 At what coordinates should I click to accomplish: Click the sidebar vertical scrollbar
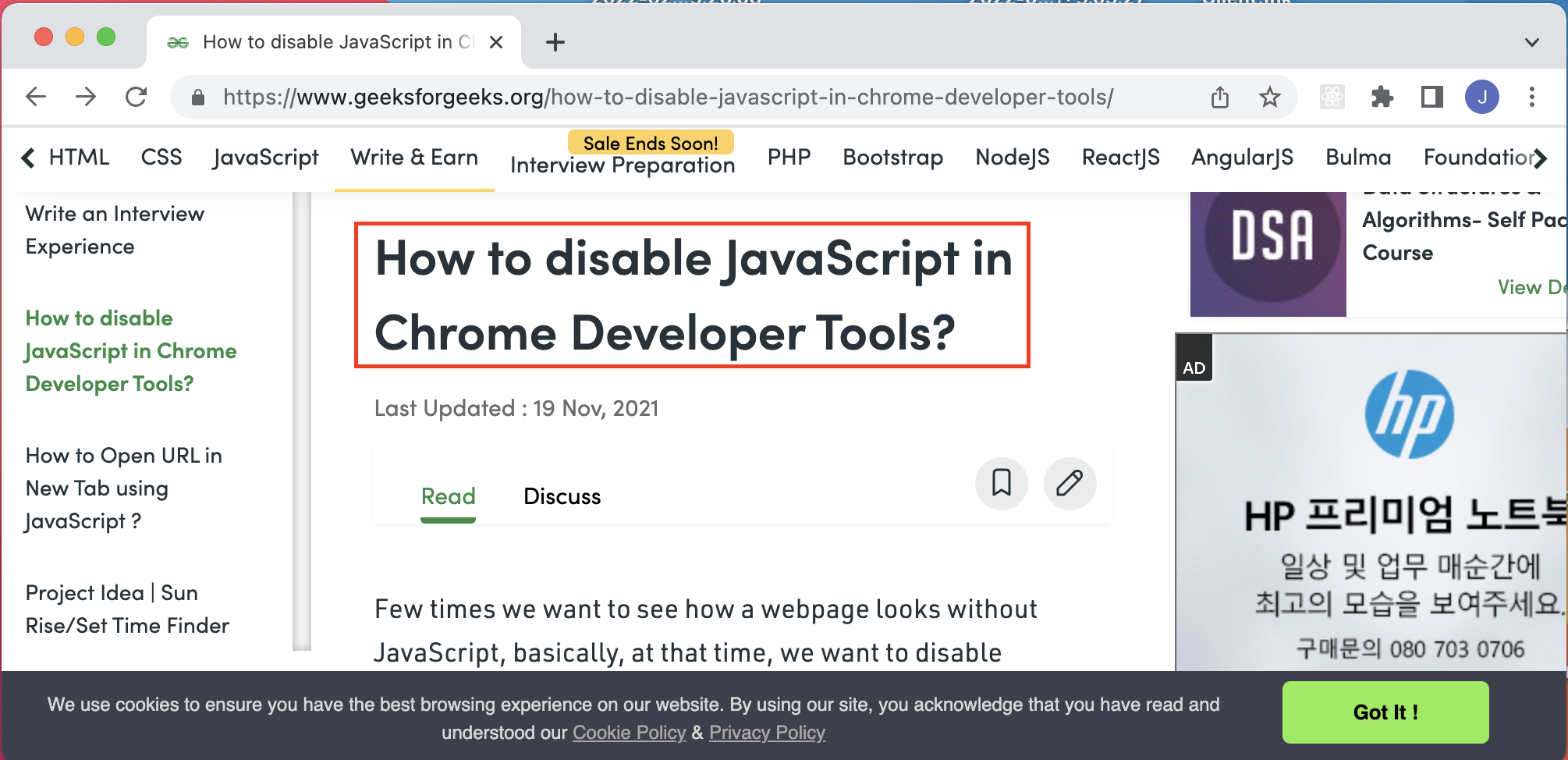click(302, 421)
